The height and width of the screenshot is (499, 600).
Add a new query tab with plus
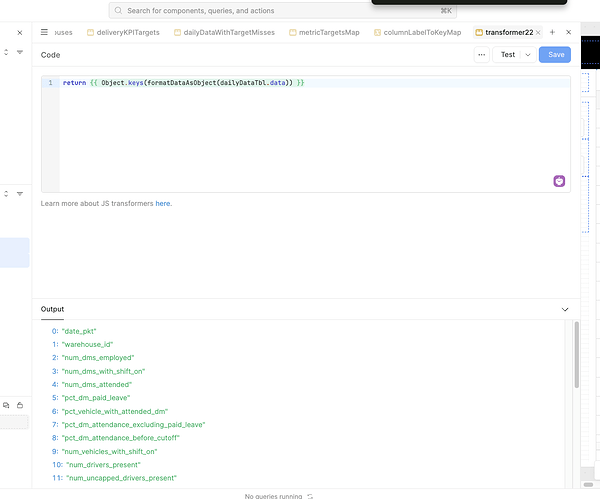click(x=552, y=32)
